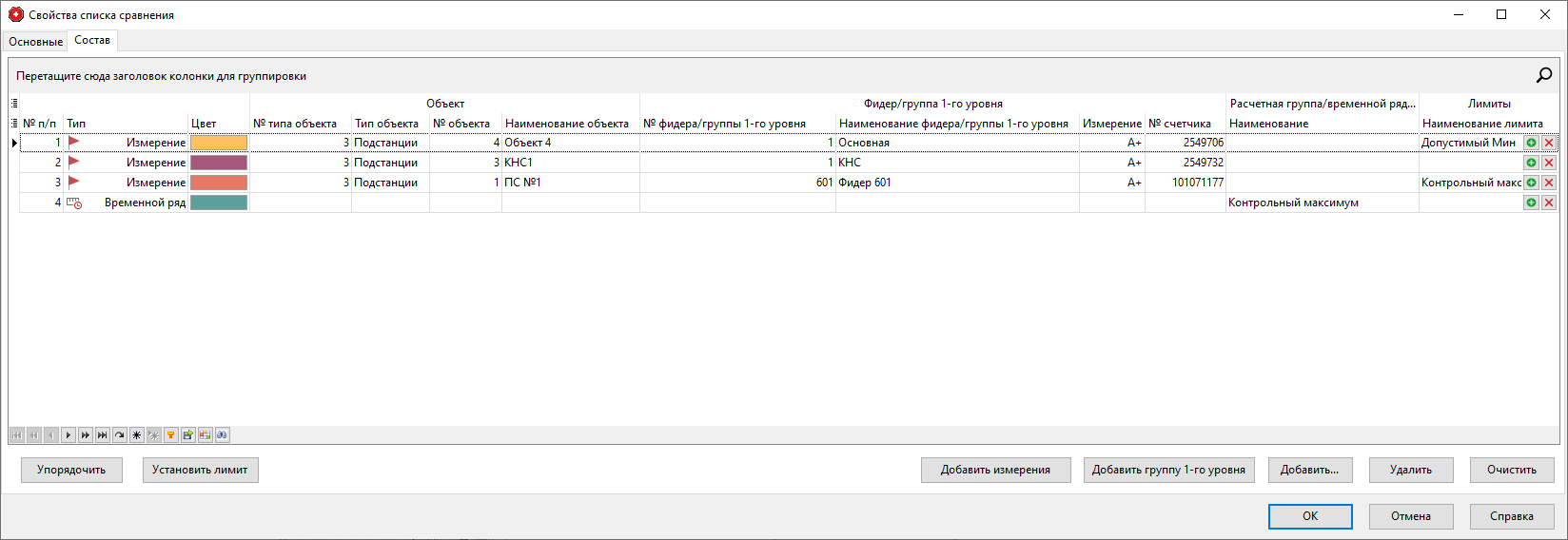Click red X remove-limit icon for КНС row
This screenshot has height=540, width=1568.
coord(1549,163)
